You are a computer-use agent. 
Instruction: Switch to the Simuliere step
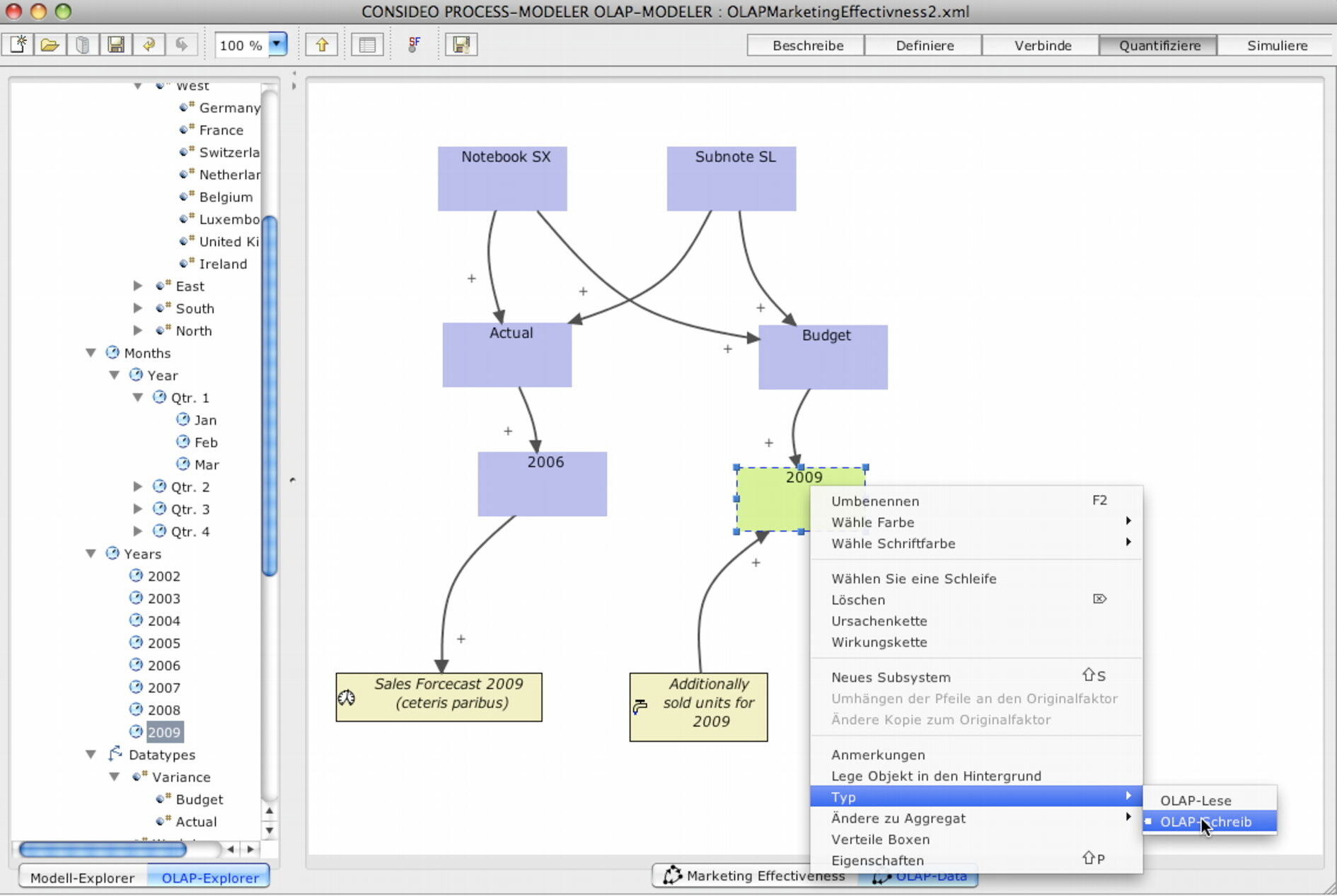click(x=1277, y=45)
